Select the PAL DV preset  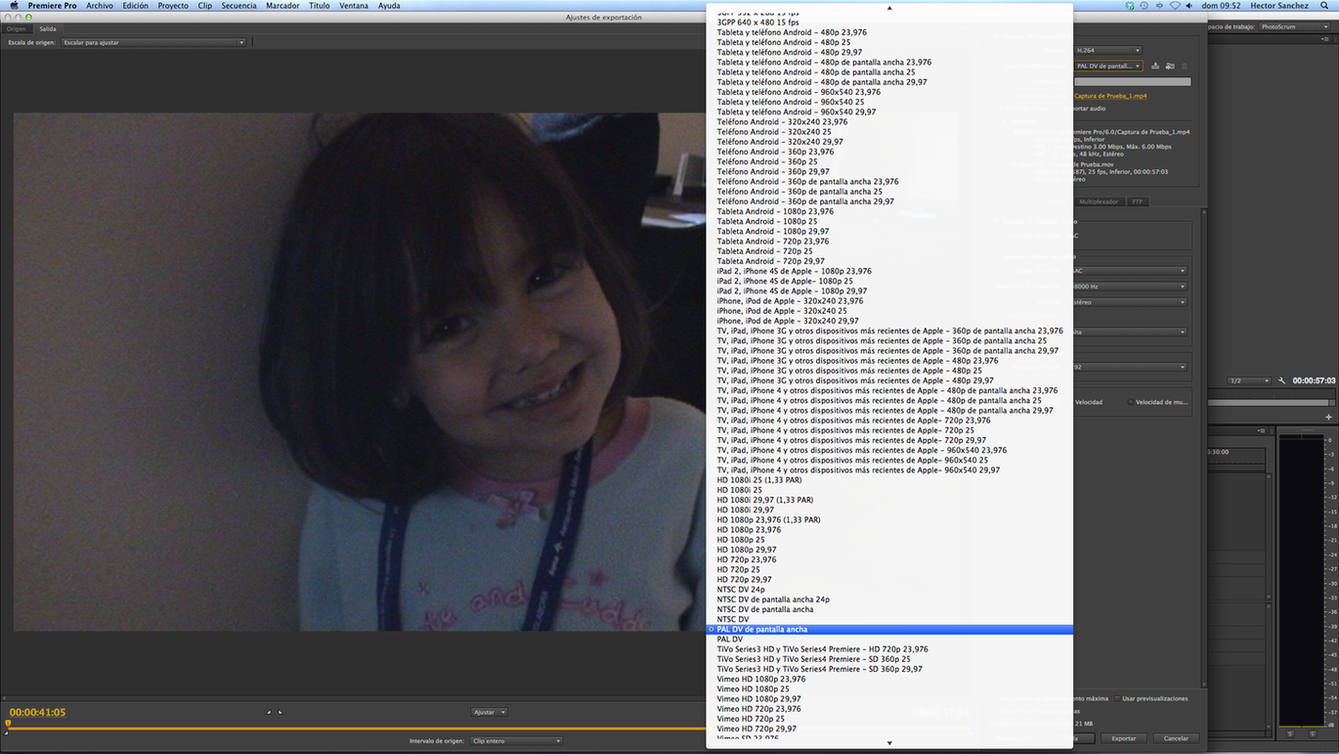click(889, 639)
